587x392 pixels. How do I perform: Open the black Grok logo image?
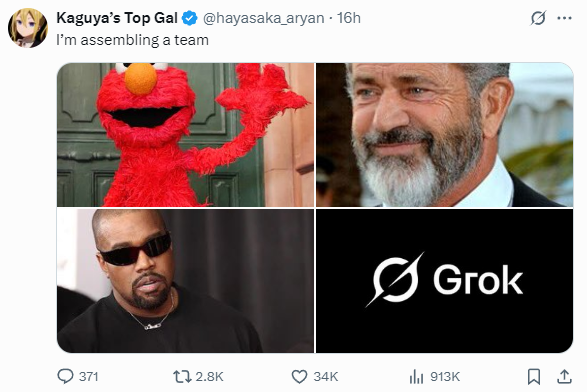(444, 281)
